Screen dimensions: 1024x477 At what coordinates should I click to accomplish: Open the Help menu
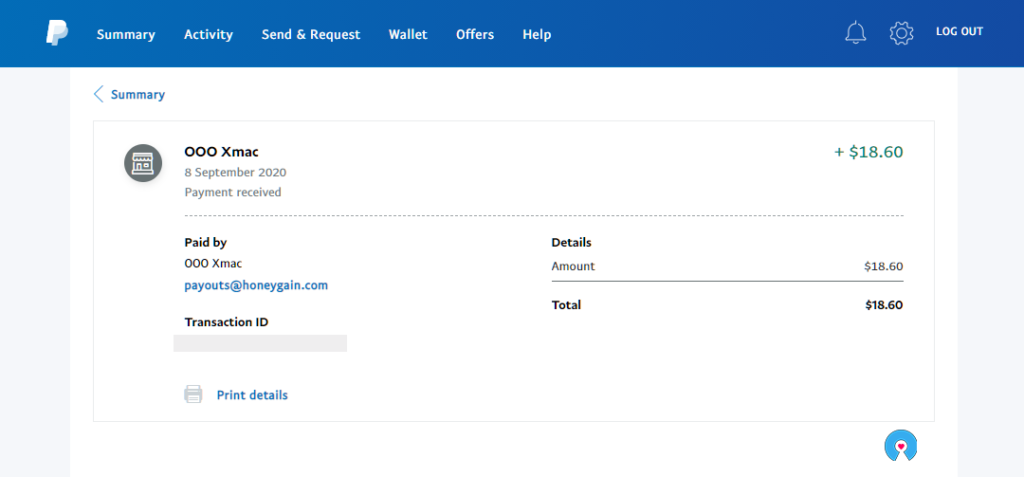click(x=537, y=35)
